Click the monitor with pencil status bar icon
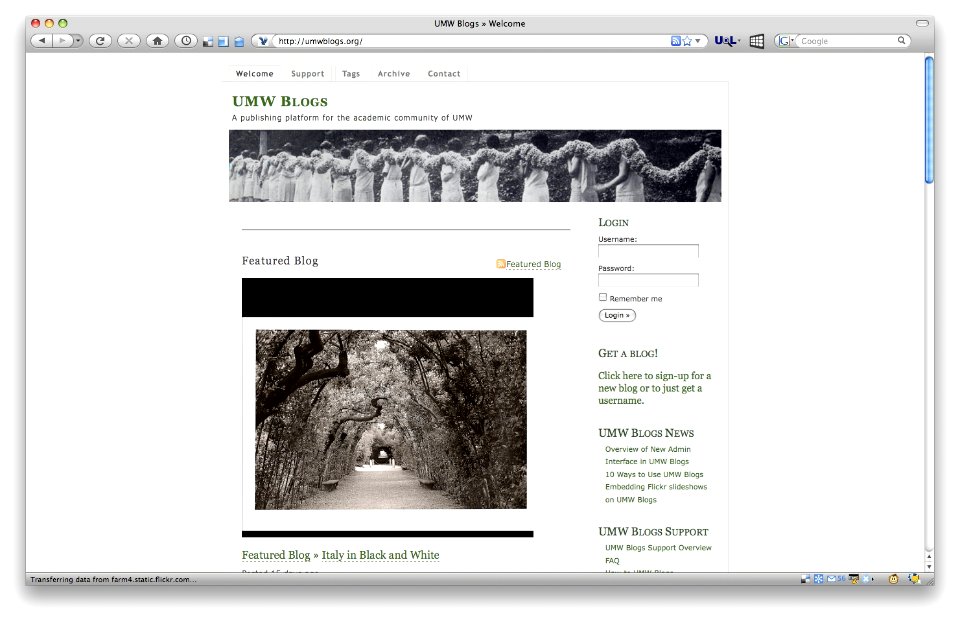The image size is (960, 621). coord(853,579)
